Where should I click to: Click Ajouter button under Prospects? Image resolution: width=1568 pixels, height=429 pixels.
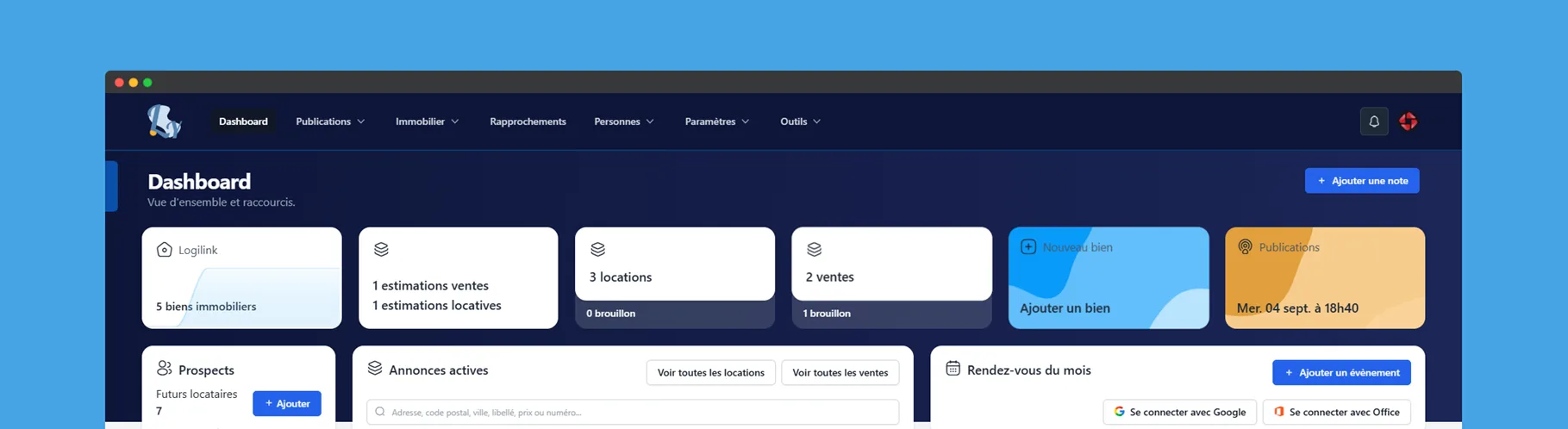click(287, 403)
